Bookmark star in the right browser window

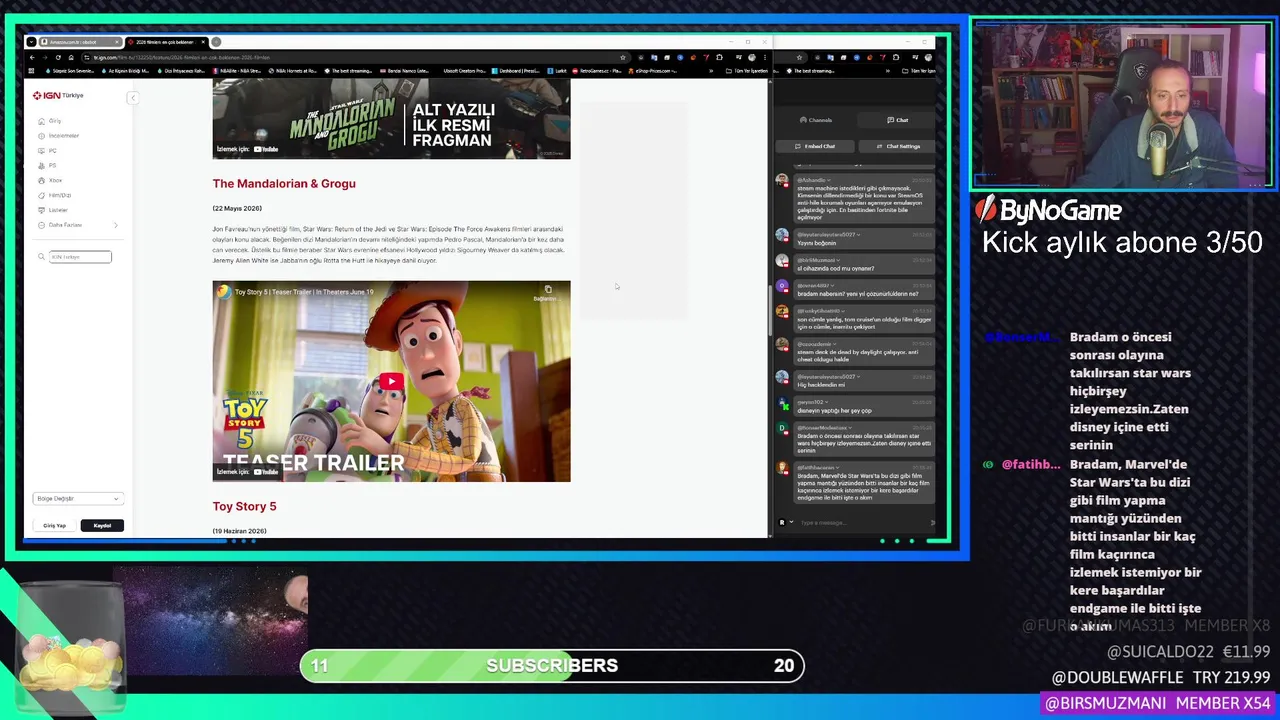point(799,57)
